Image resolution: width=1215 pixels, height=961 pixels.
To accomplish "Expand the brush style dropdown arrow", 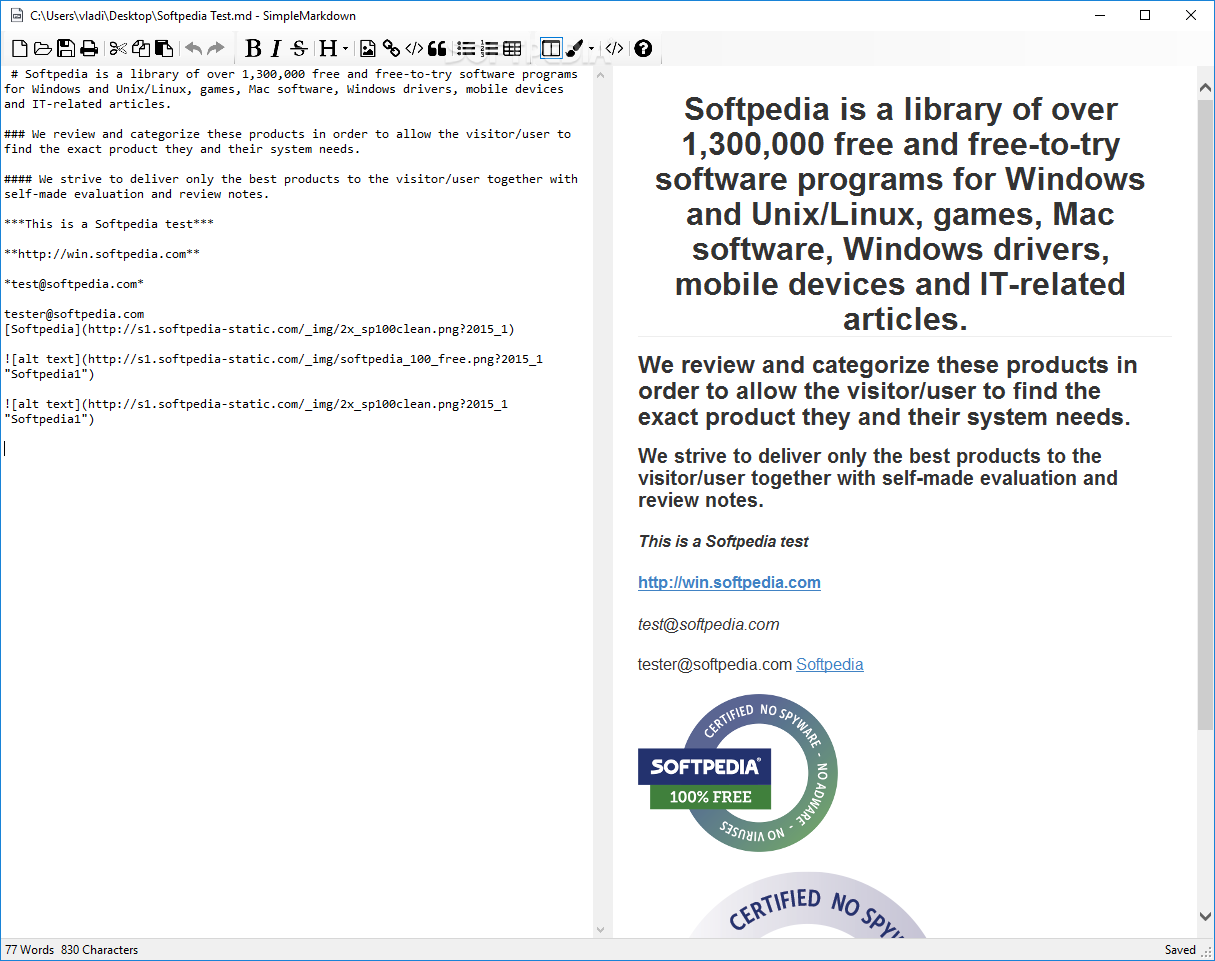I will 591,48.
